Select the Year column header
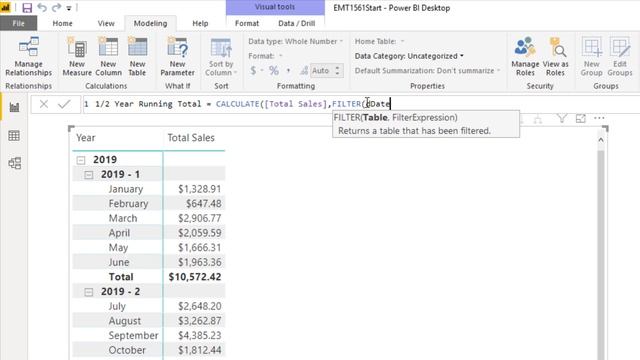This screenshot has height=360, width=640. tap(86, 138)
